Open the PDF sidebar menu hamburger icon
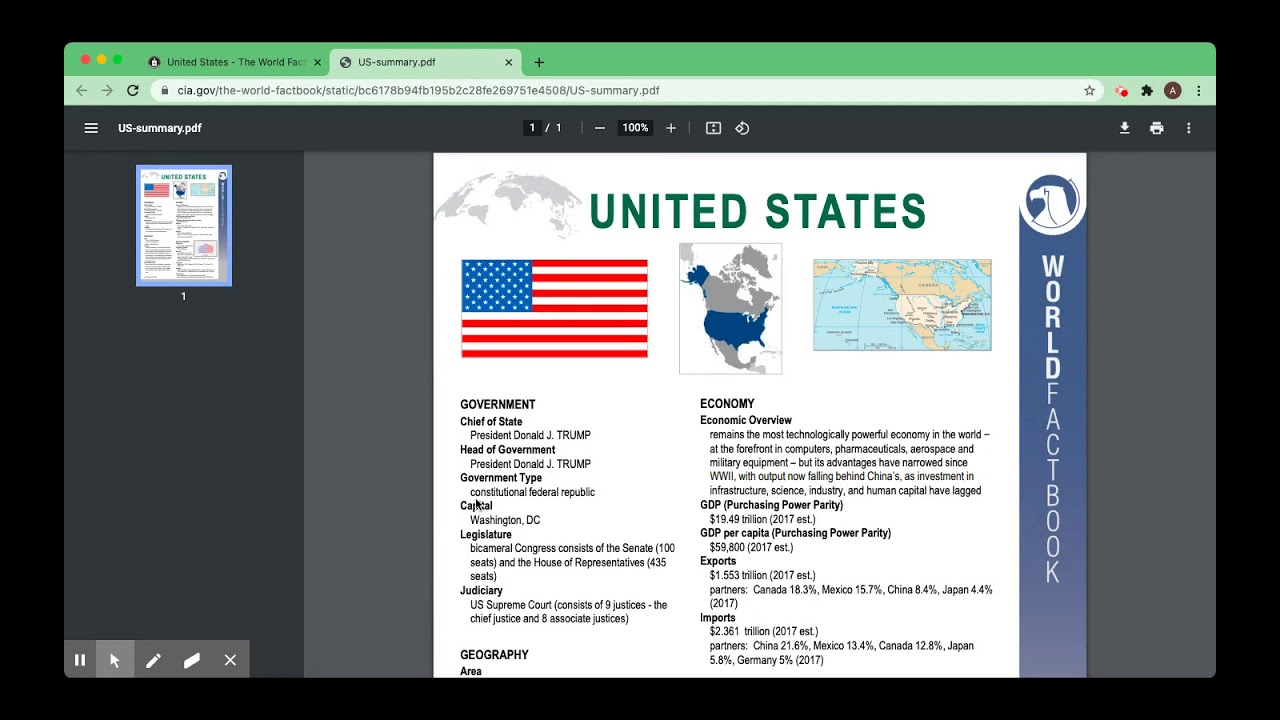Screen dimensions: 1280x720 point(91,128)
